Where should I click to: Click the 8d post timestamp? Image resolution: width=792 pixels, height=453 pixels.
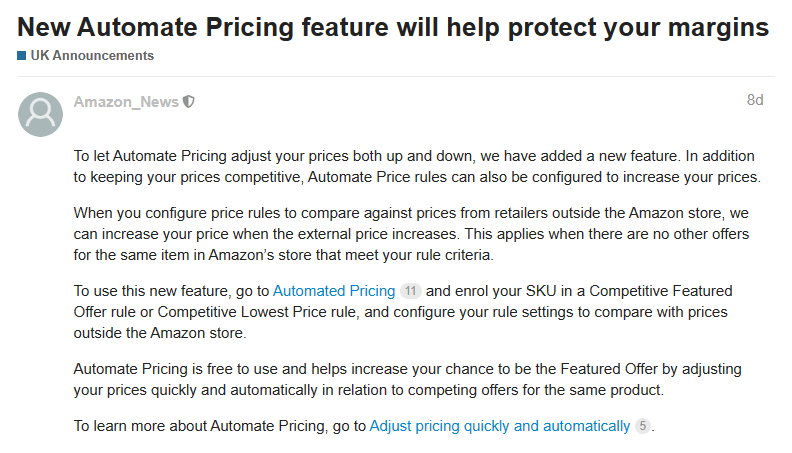(755, 100)
